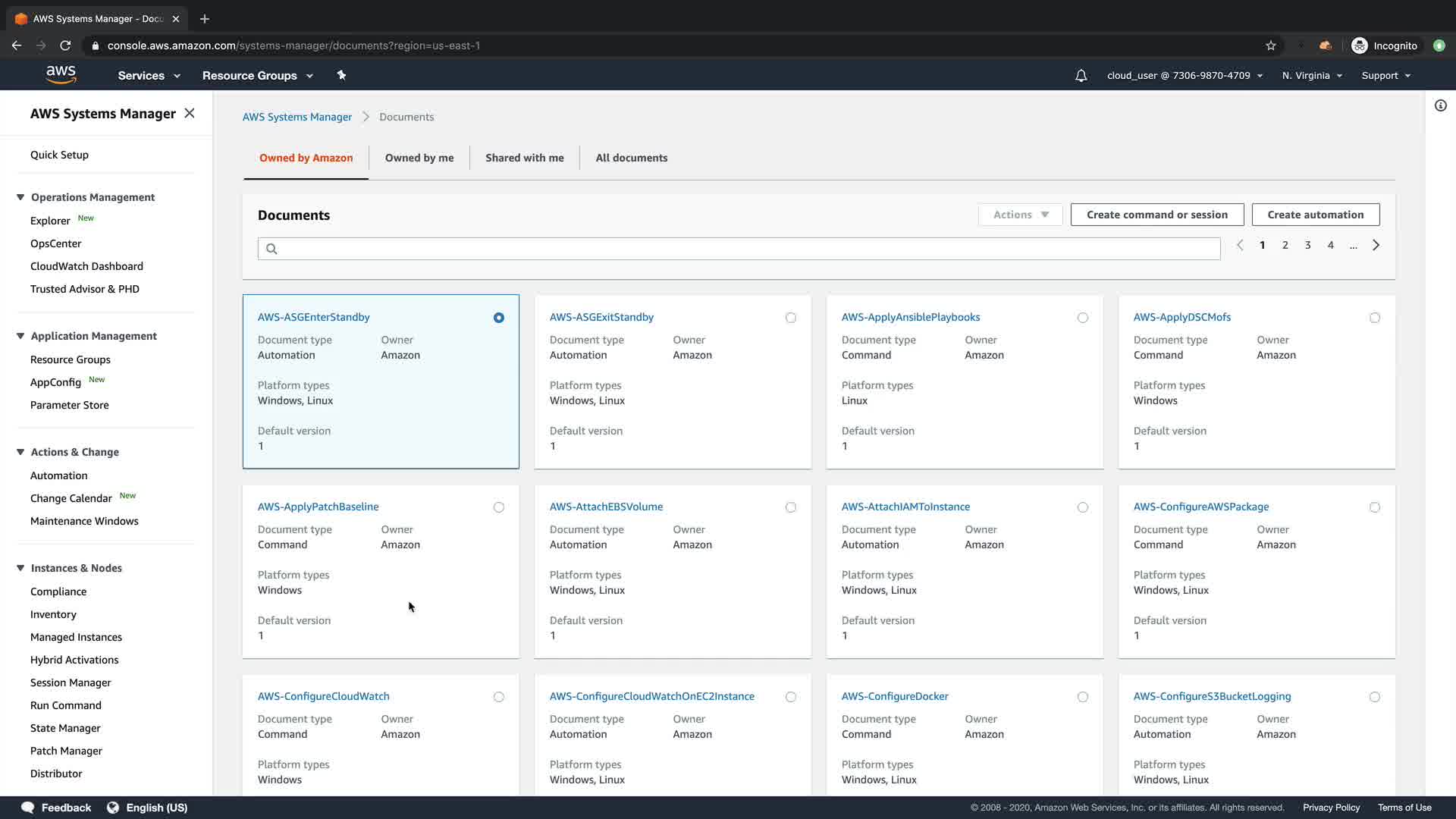This screenshot has width=1456, height=819.
Task: Select the AWS-ConfigureDocker radio button
Action: [1082, 697]
